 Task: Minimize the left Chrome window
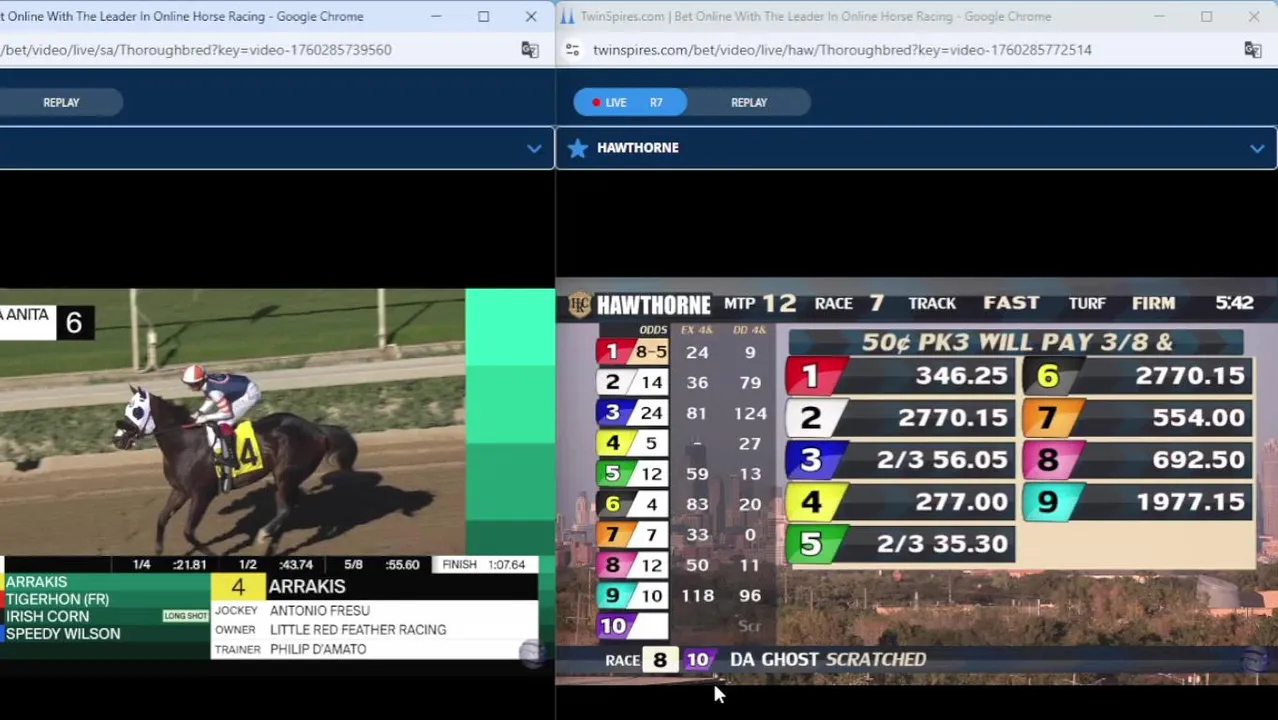tap(436, 16)
